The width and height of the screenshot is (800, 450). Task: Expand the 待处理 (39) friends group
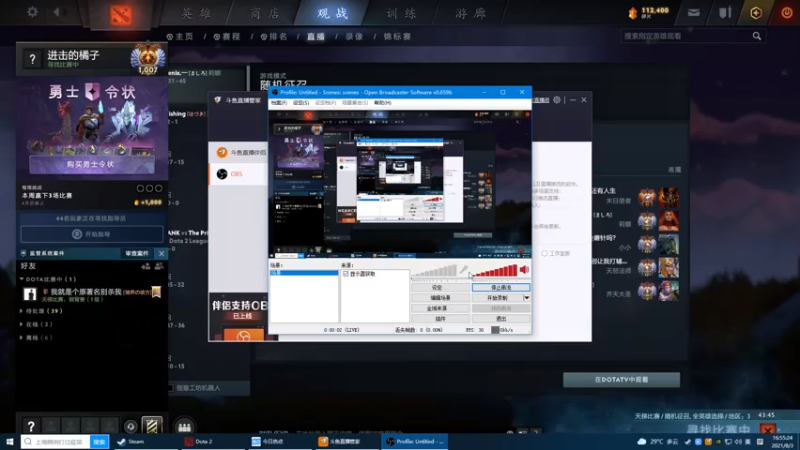click(21, 311)
